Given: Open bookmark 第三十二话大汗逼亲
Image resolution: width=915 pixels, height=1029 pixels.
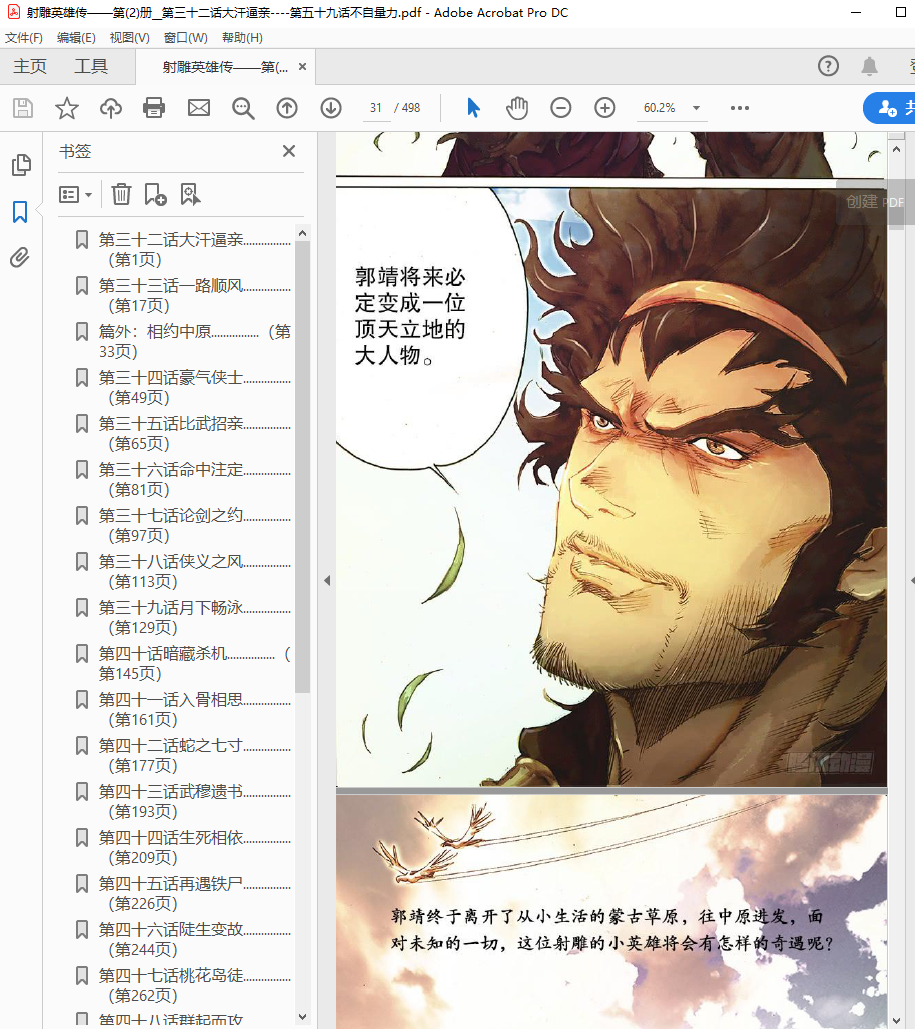Looking at the screenshot, I should [194, 249].
